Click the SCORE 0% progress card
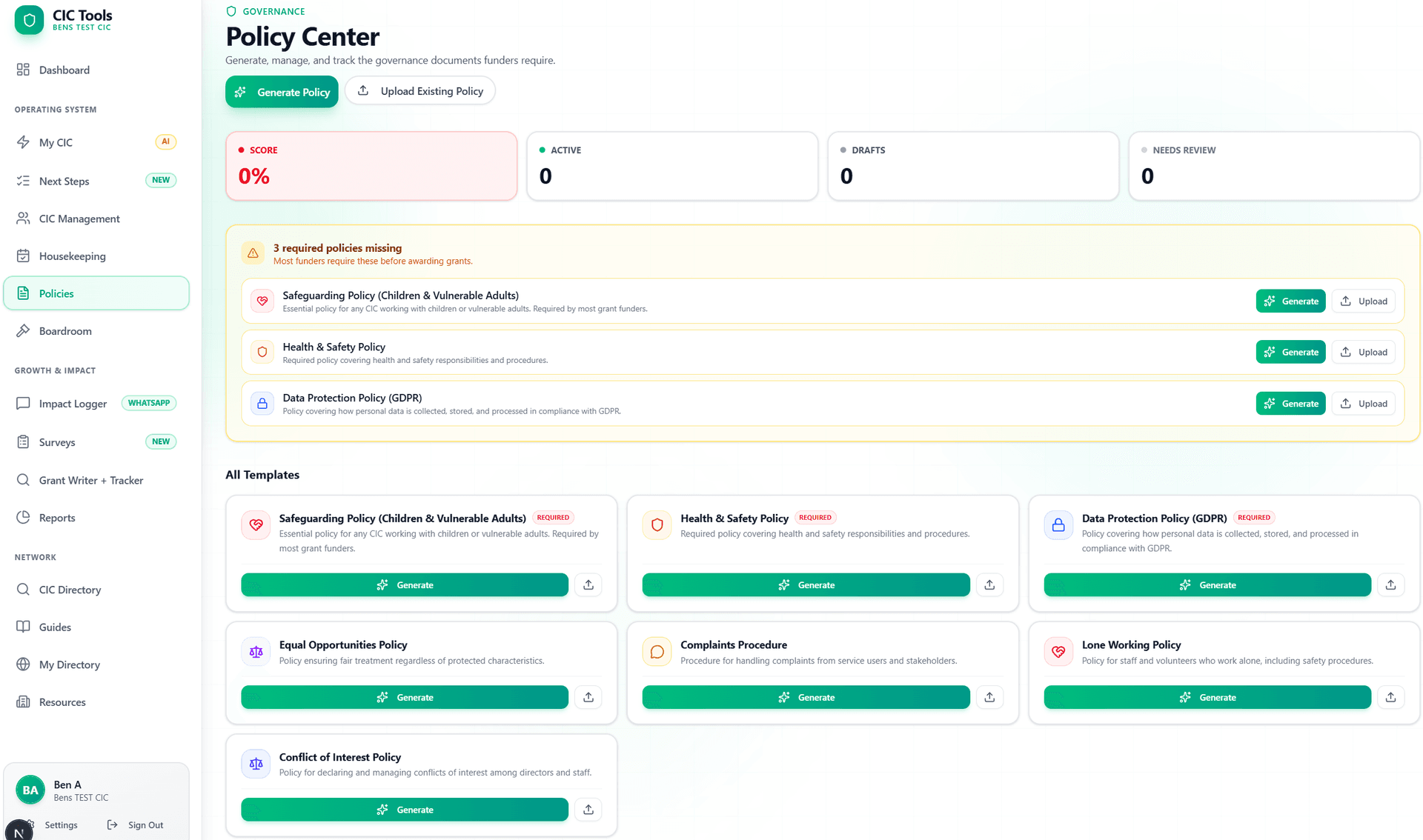The image size is (1423, 840). click(371, 165)
